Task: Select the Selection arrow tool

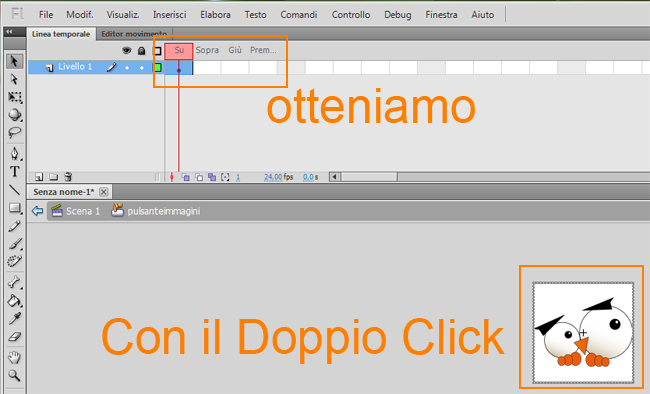Action: click(14, 61)
